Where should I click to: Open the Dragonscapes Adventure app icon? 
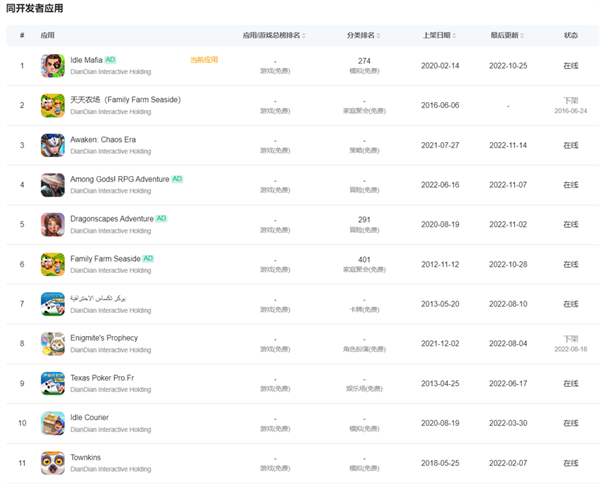(x=53, y=225)
